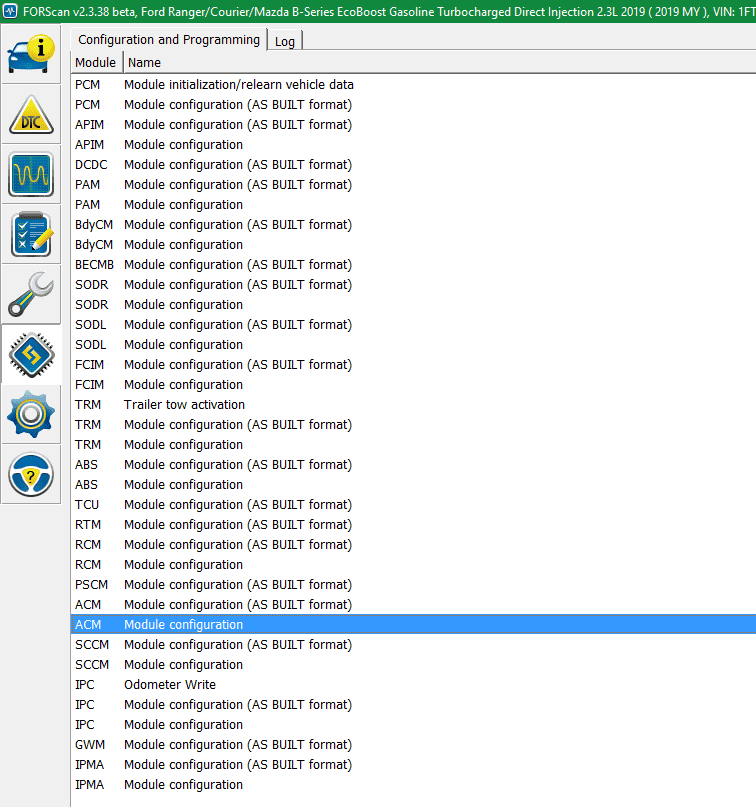Open the Help steering wheel icon

tap(31, 475)
